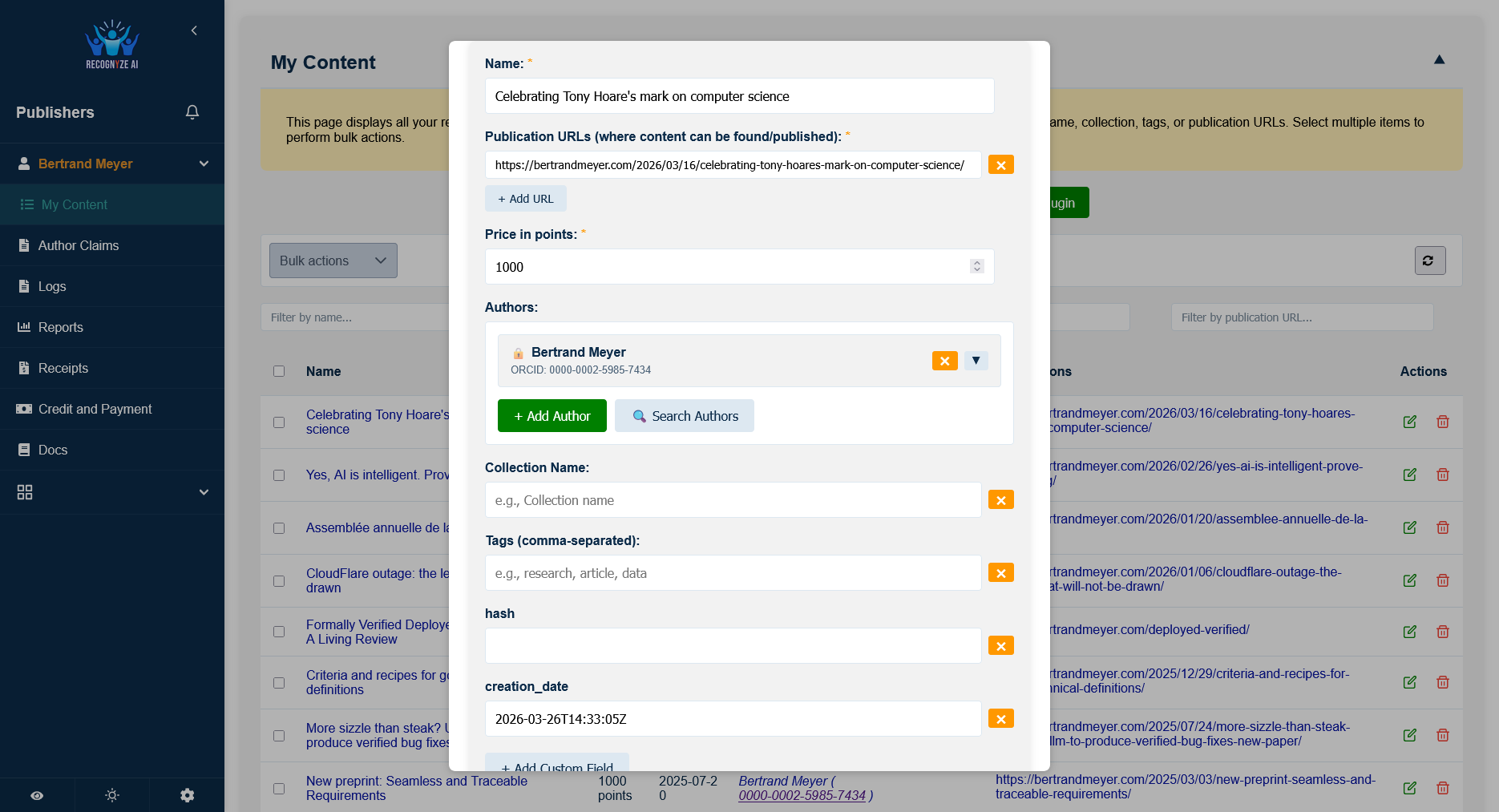
Task: Expand the Bertrand Meyer sidebar menu
Action: 112,164
